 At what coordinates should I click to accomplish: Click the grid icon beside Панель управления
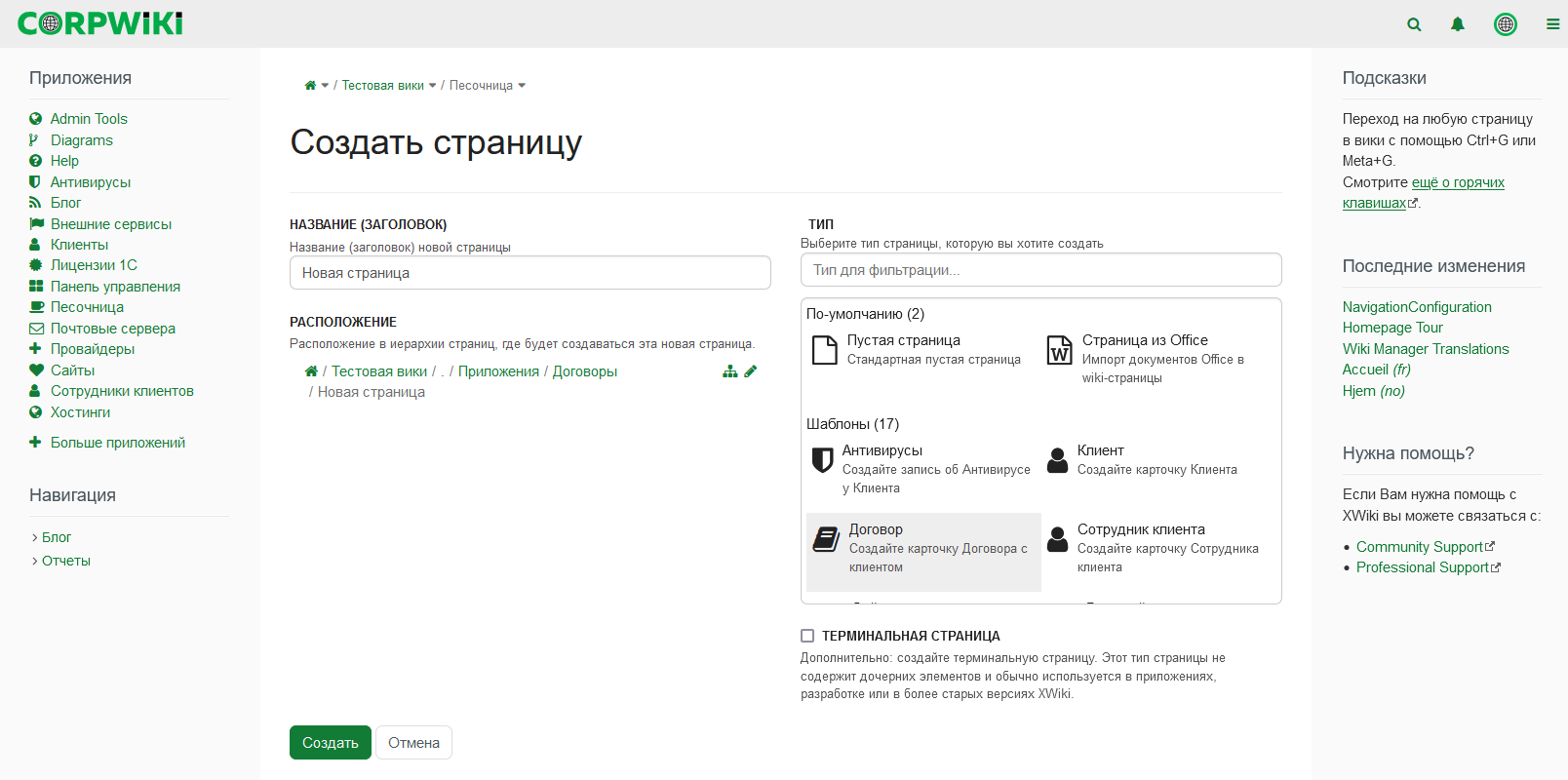(36, 287)
